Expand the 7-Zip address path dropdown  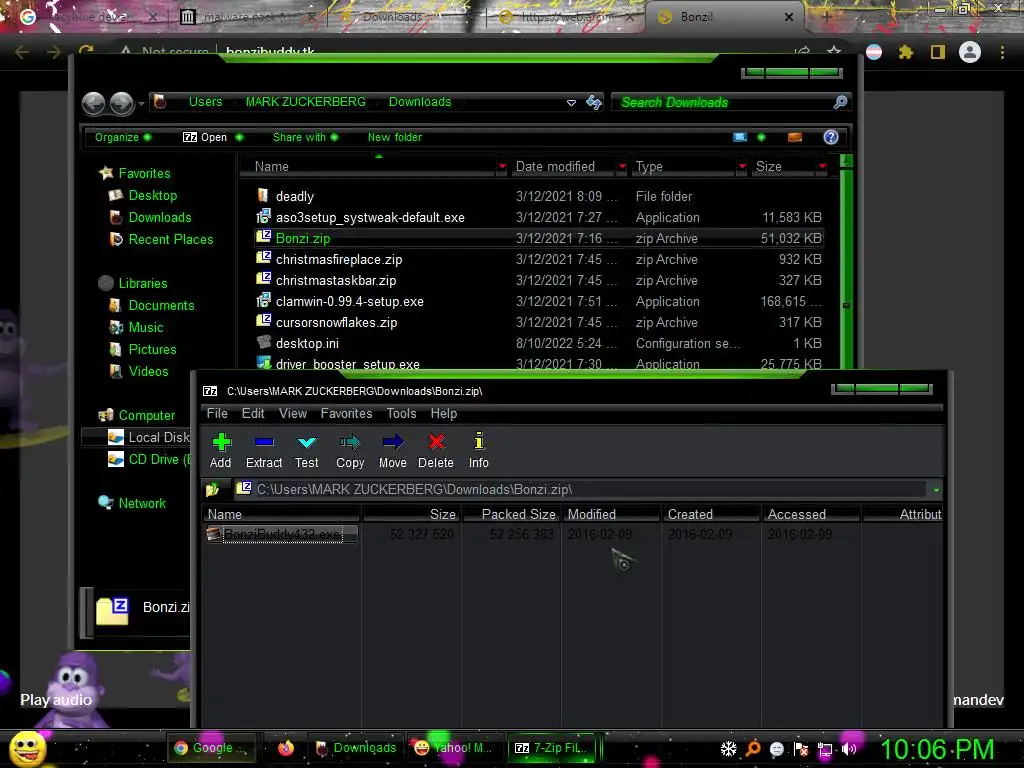[x=936, y=490]
